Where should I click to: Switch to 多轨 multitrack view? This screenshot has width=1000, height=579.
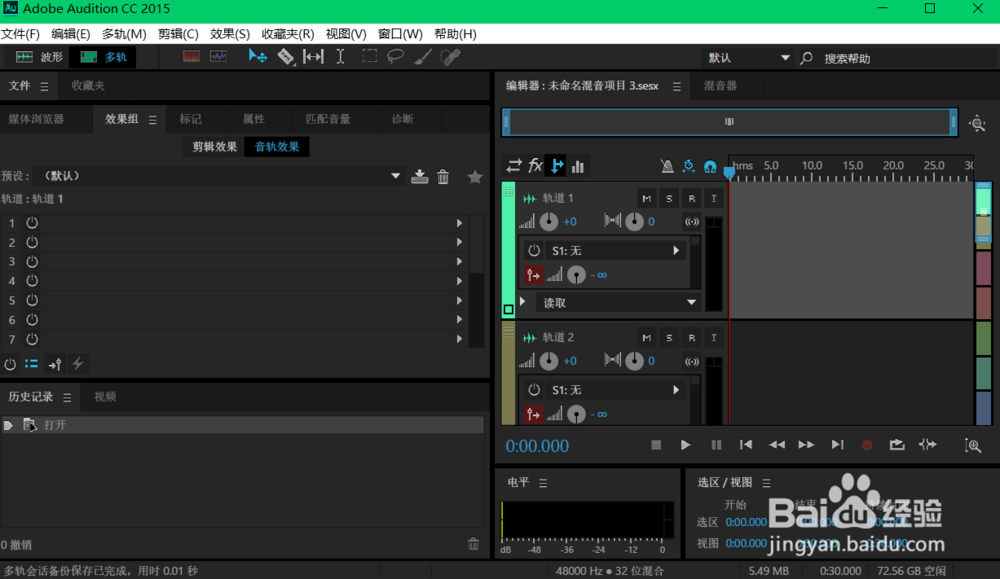(103, 57)
